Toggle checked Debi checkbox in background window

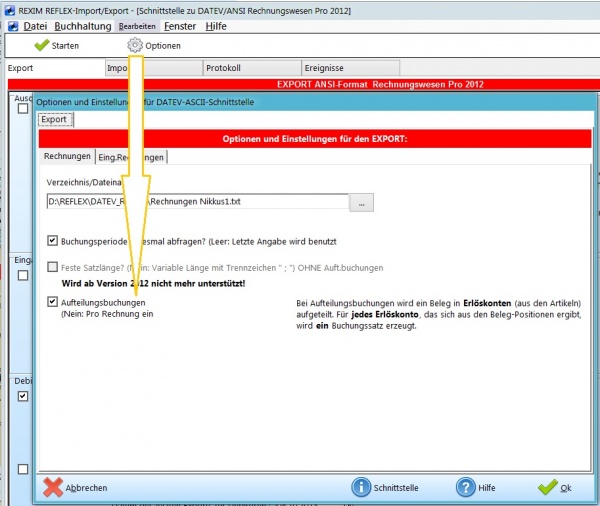click(x=23, y=396)
